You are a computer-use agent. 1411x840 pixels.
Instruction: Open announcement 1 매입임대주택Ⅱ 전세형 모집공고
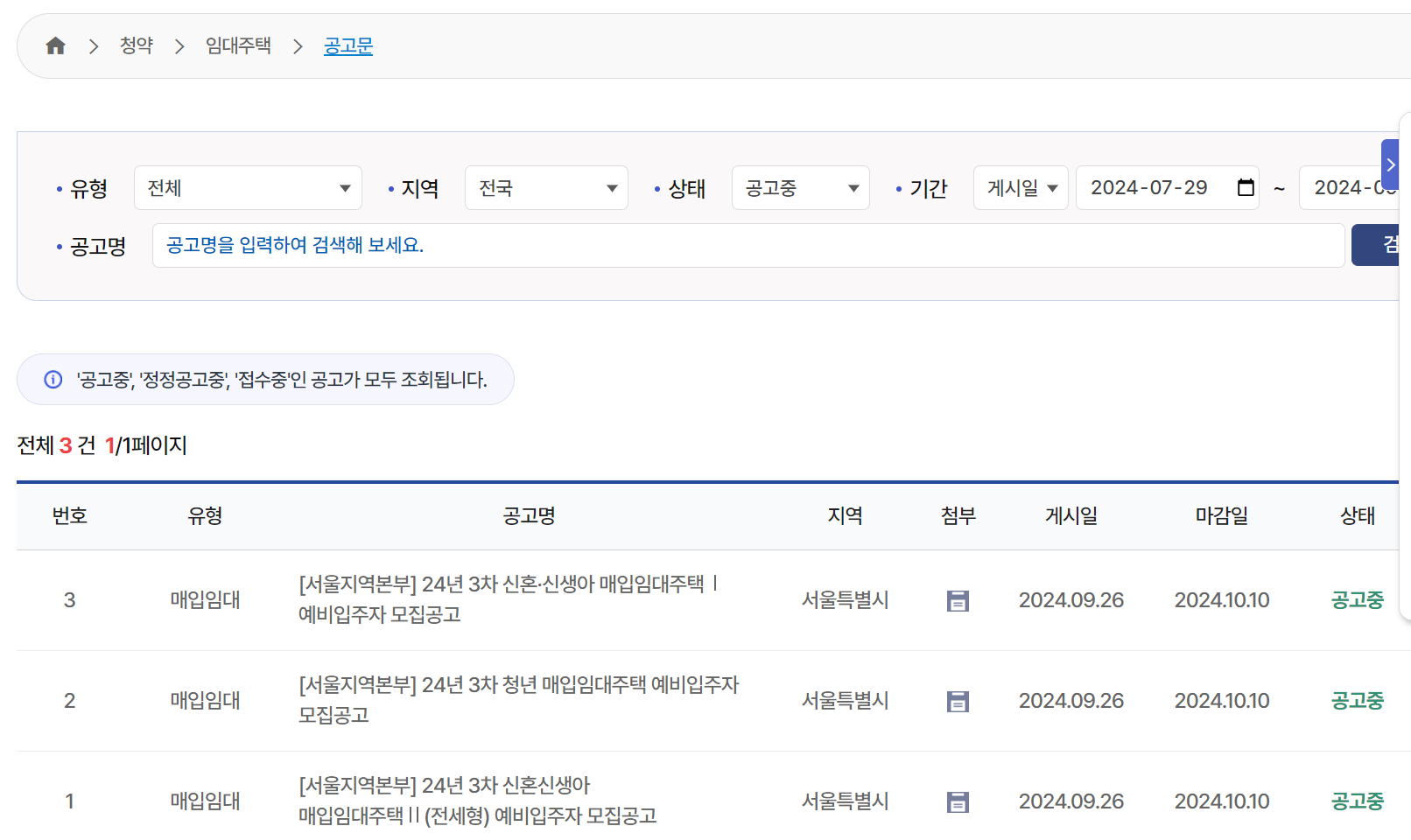click(477, 801)
